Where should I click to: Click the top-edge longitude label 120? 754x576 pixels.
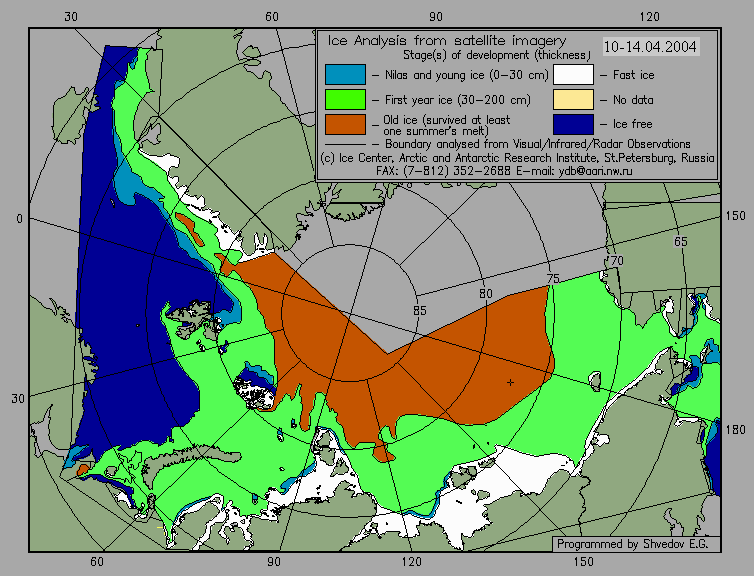tap(650, 17)
